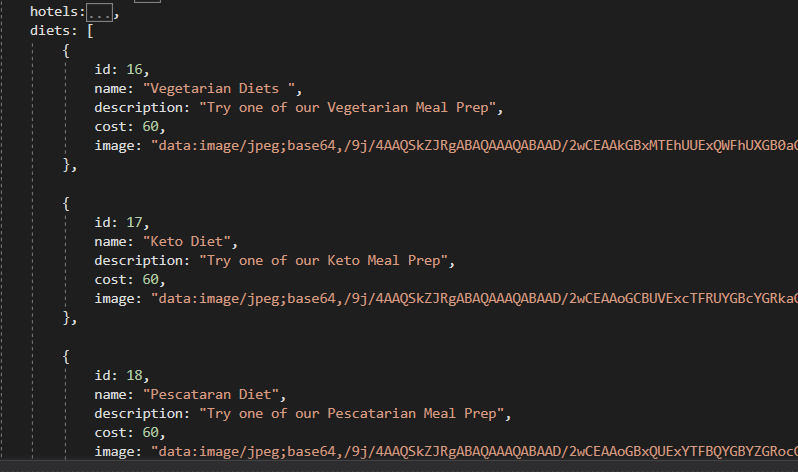Click the opening brace before id 18
The width and height of the screenshot is (798, 472).
[66, 356]
